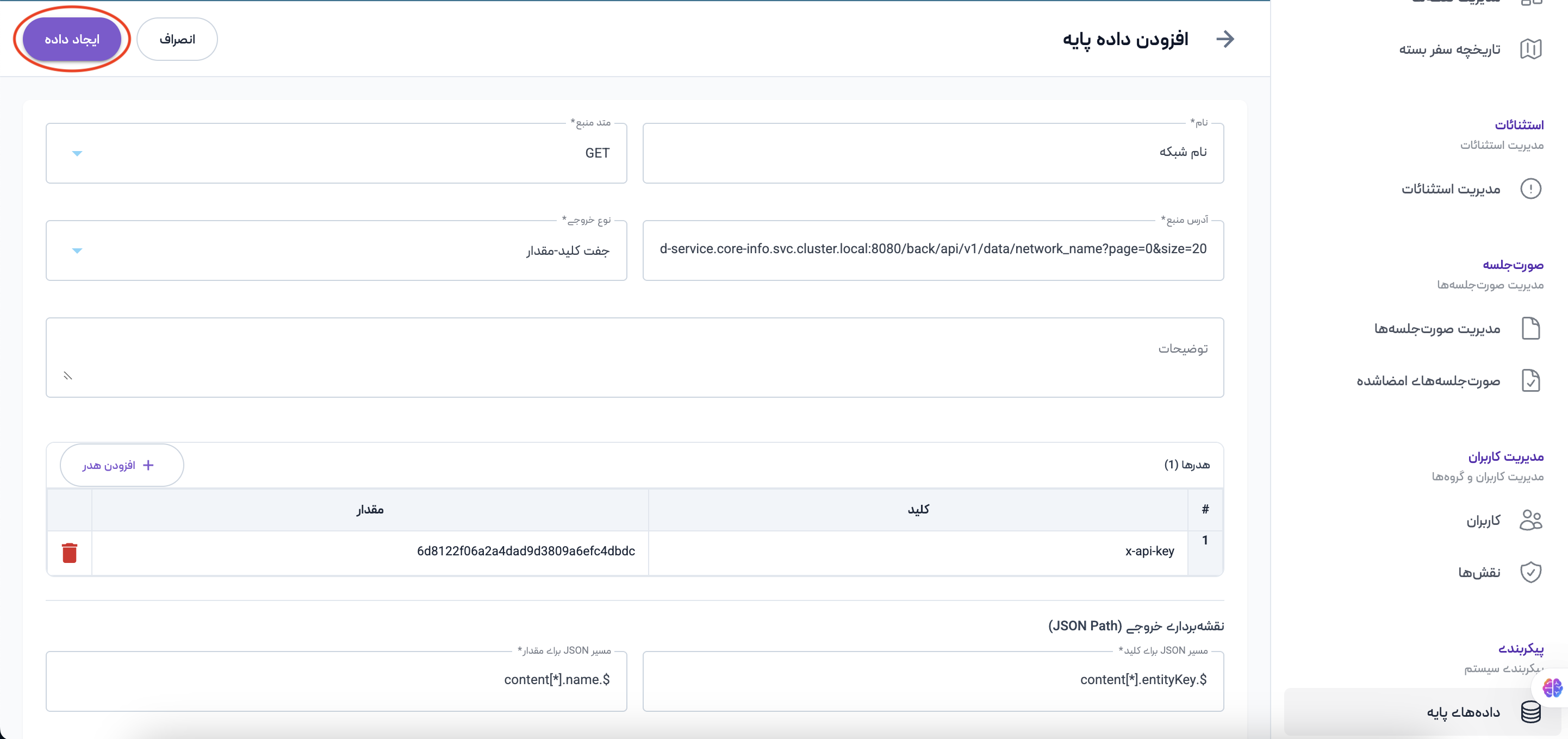Open the Roles shield icon
Screen dimensions: 1568x739
[1530, 572]
